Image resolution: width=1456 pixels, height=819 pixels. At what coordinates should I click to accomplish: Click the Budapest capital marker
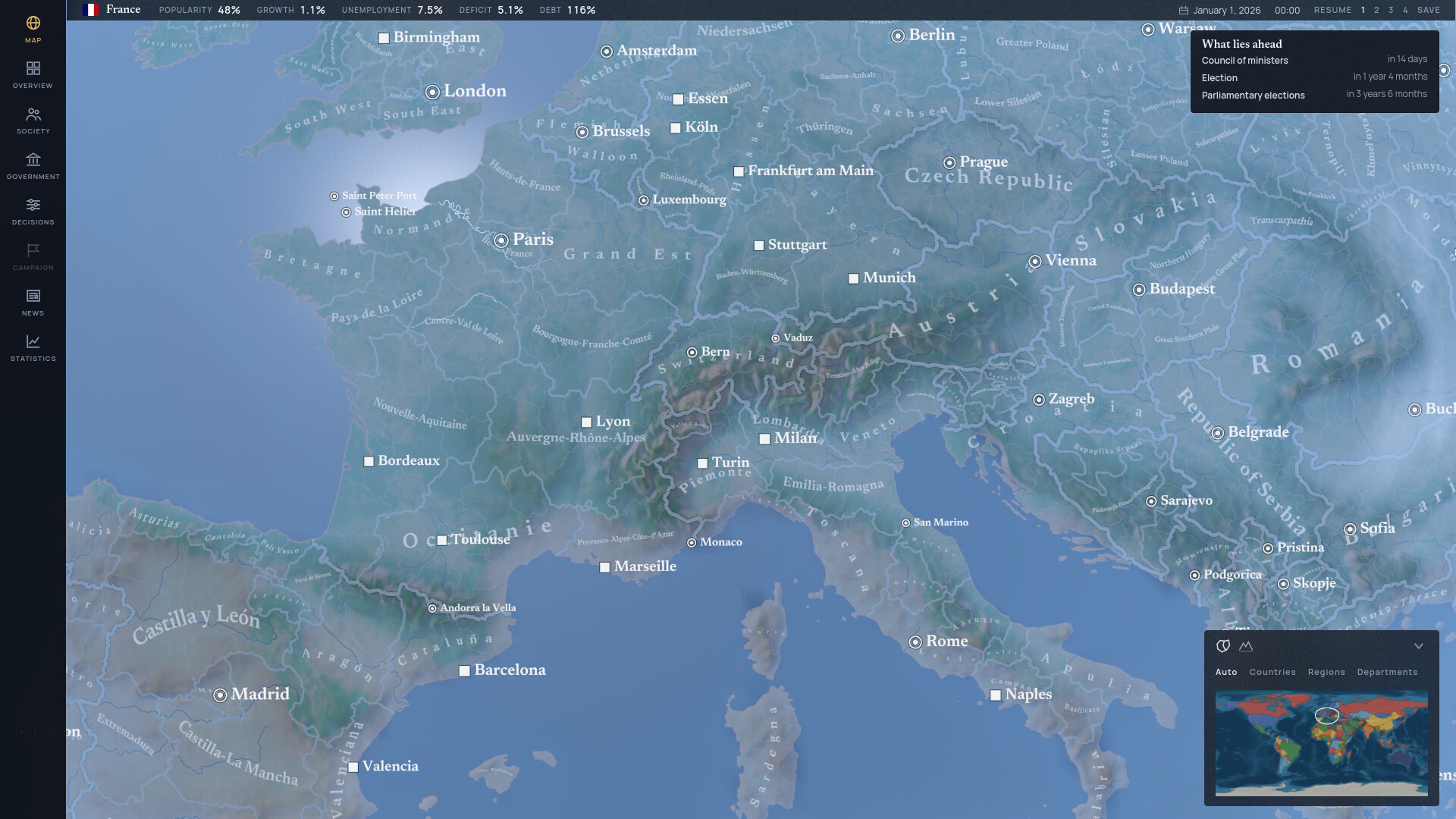tap(1139, 290)
